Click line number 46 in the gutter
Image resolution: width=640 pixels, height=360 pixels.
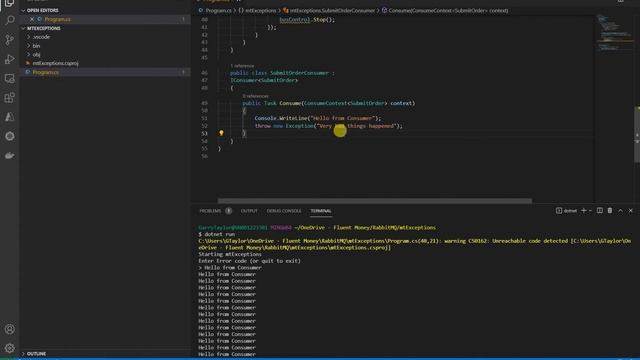pos(204,73)
